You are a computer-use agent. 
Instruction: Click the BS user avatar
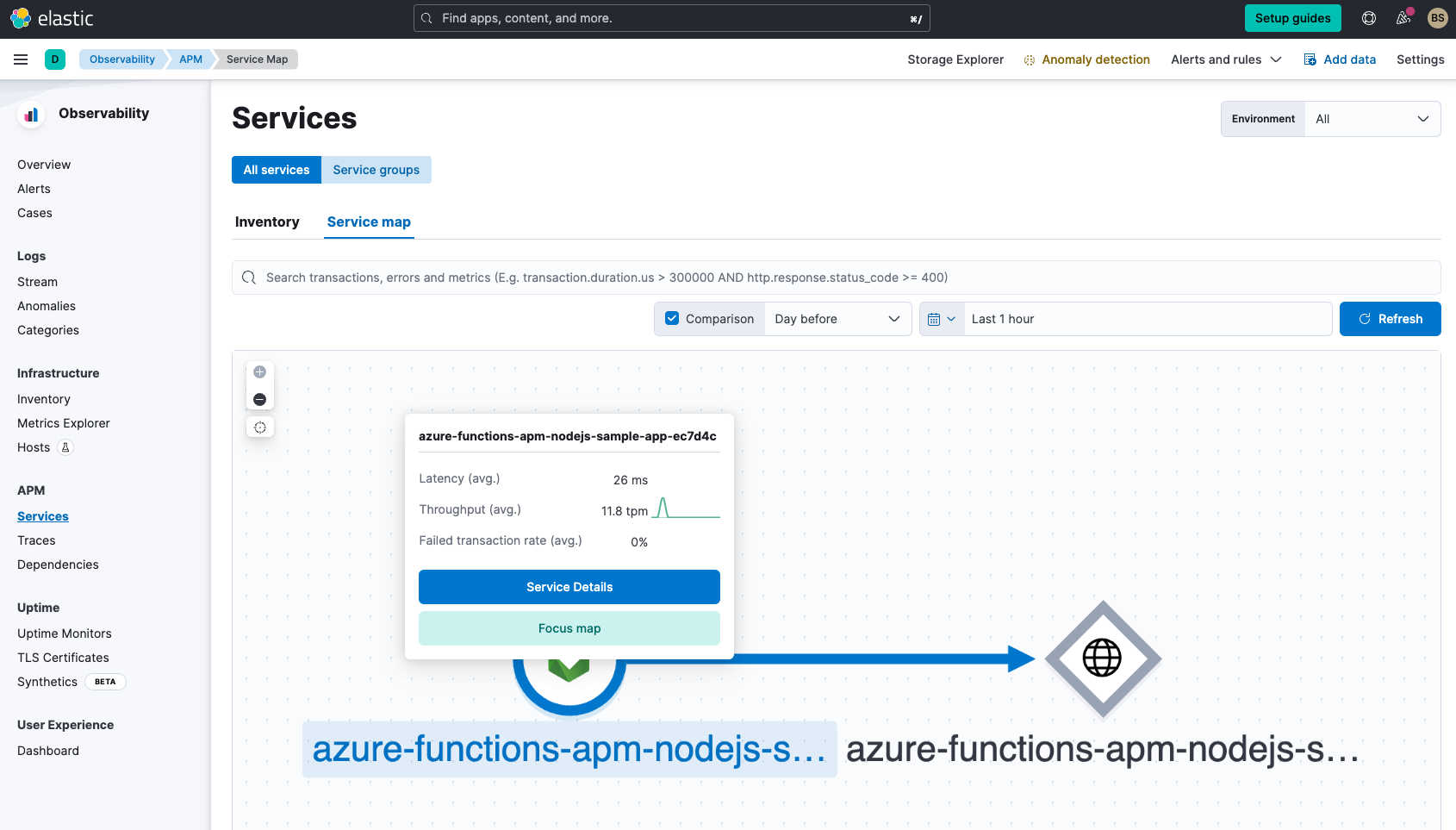click(x=1437, y=18)
